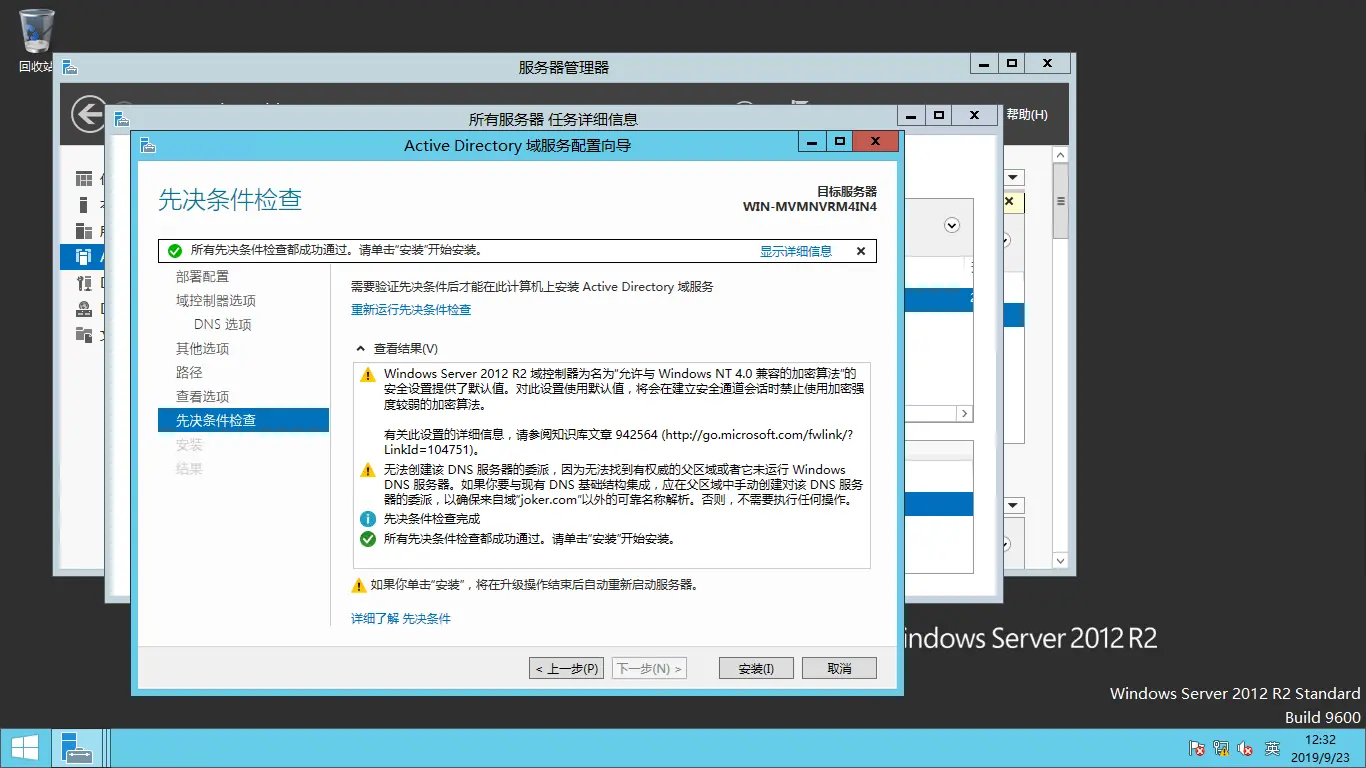The image size is (1366, 768).
Task: Click the Server Manager icon on the taskbar
Action: [x=76, y=748]
